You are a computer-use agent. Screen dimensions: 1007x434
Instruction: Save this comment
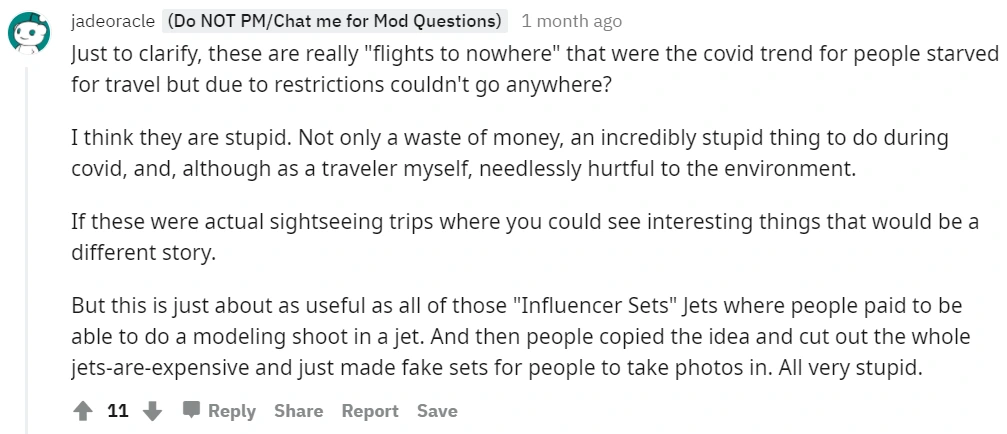[437, 411]
